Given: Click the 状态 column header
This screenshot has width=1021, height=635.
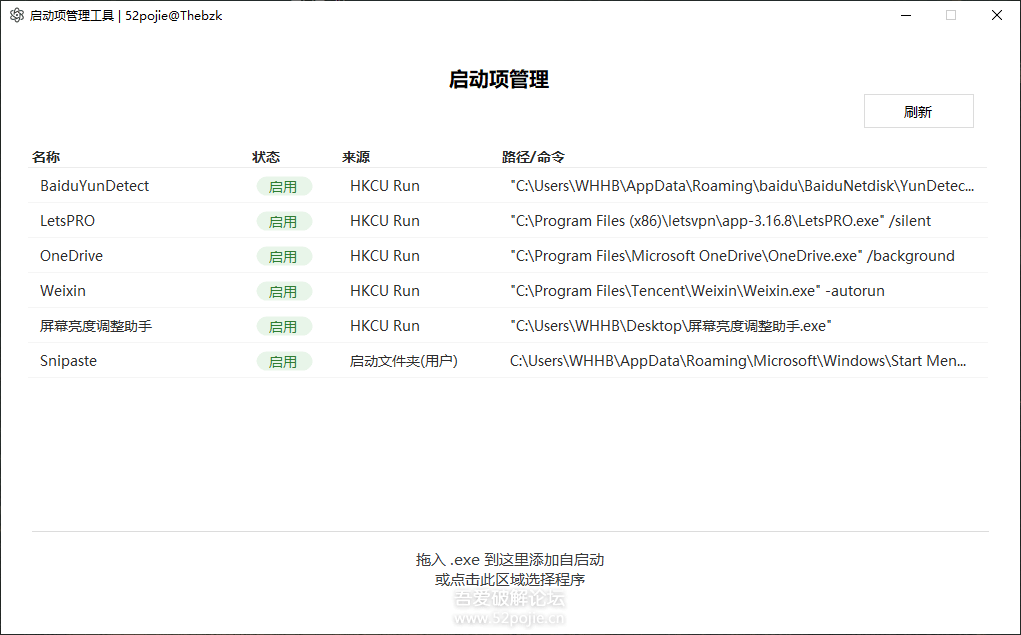Looking at the screenshot, I should click(266, 157).
